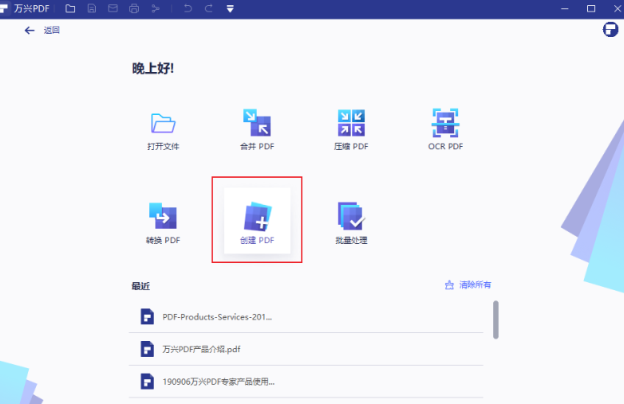Minimize the 万兴PDF window
Image resolution: width=624 pixels, height=404 pixels.
565,8
